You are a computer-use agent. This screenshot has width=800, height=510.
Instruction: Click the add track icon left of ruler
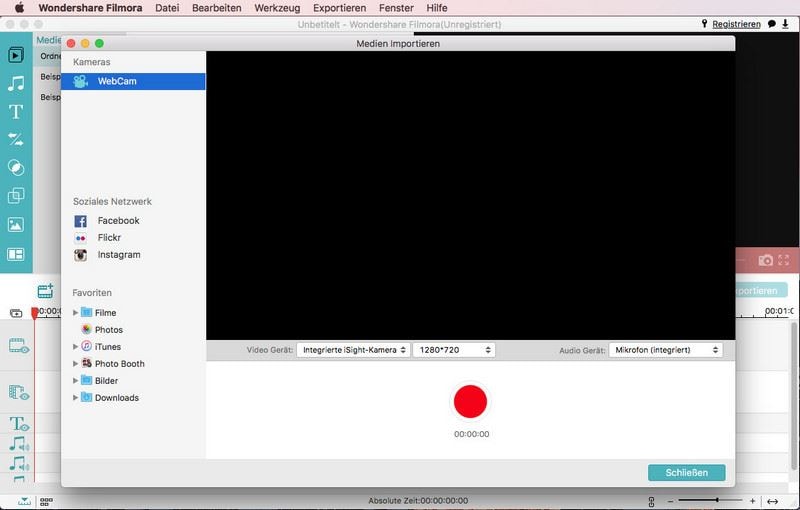coord(16,313)
